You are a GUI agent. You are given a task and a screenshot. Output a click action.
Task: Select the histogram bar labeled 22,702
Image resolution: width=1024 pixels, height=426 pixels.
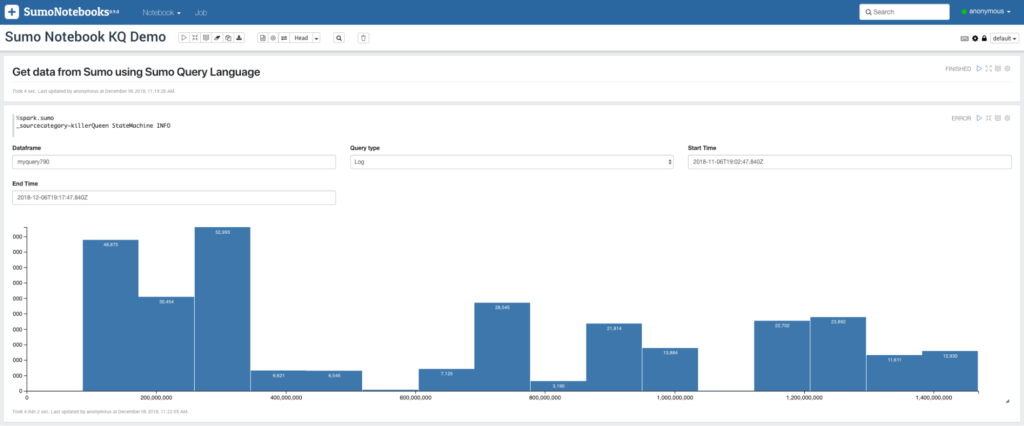pos(782,356)
